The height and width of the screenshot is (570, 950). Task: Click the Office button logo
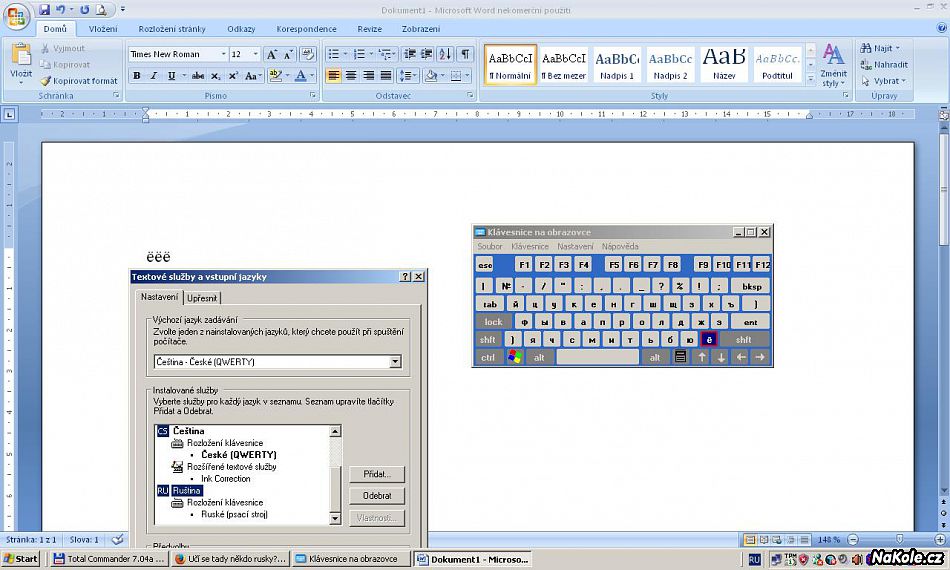point(16,16)
